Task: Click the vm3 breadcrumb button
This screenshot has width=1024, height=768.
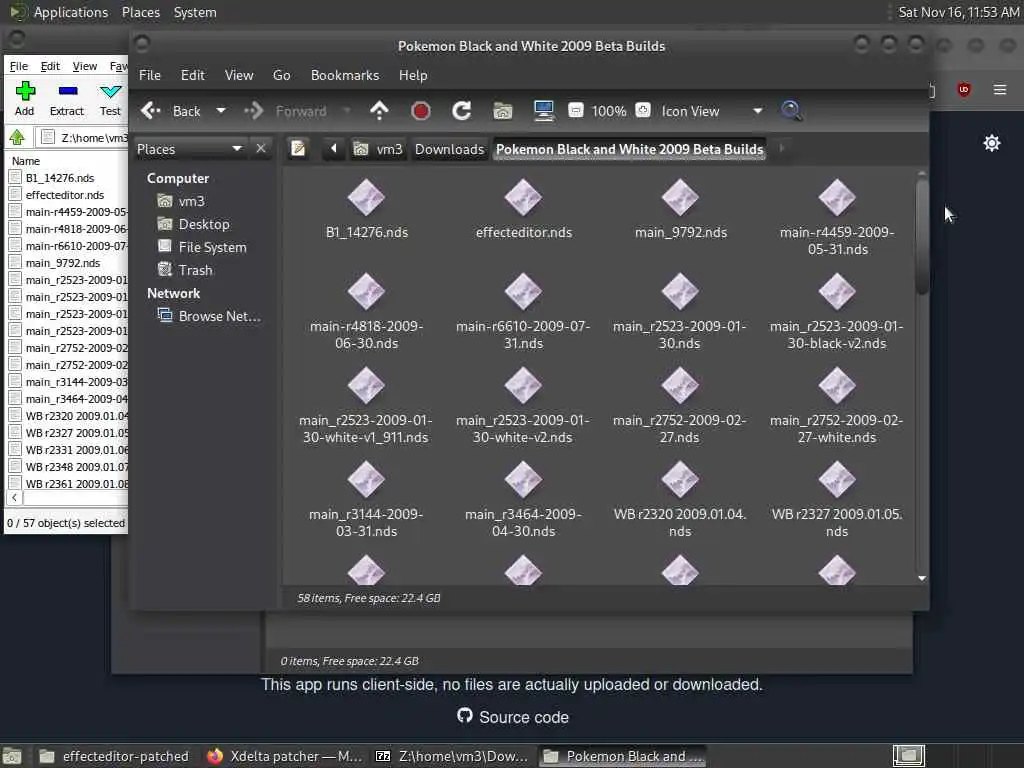Action: click(378, 149)
